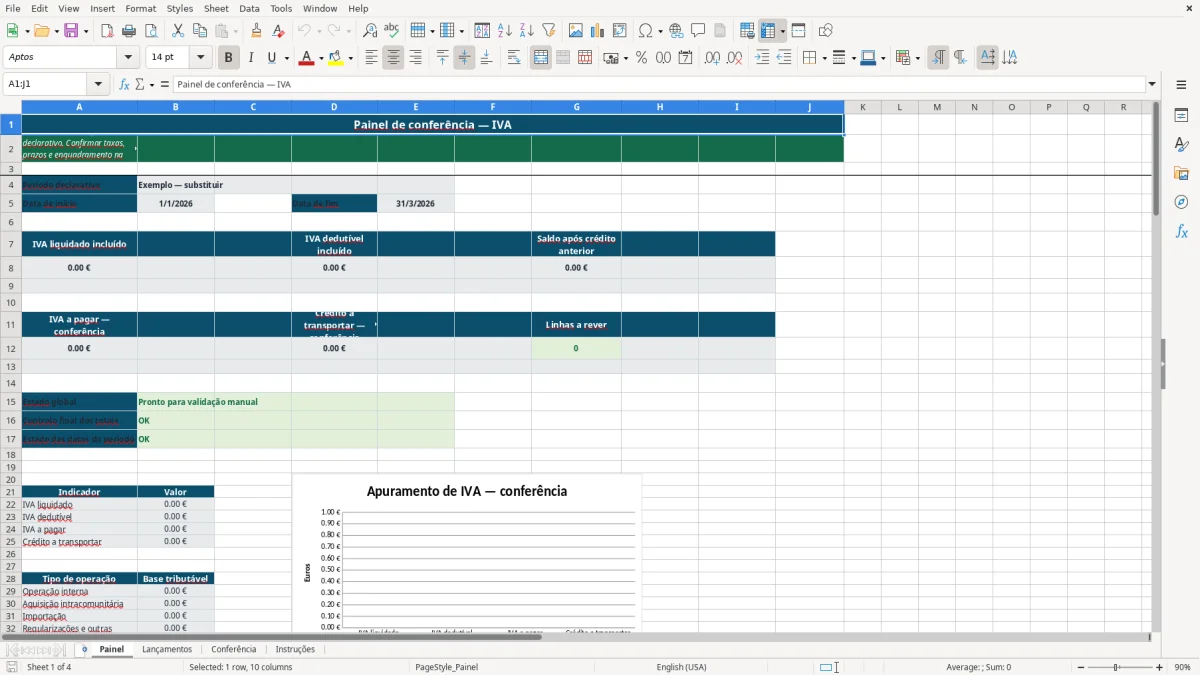Open the Sheet menu
Screen dimensions: 1200x675
pyautogui.click(x=216, y=8)
